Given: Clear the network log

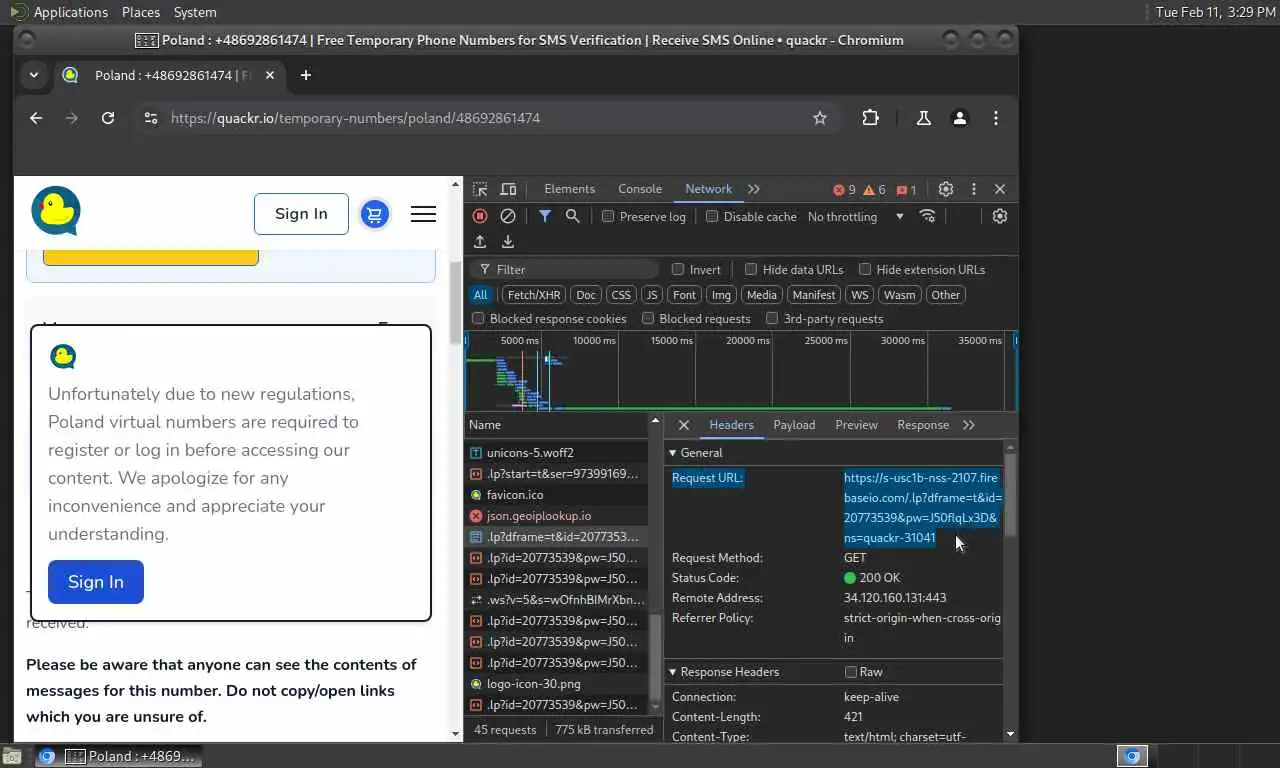Looking at the screenshot, I should tap(508, 216).
